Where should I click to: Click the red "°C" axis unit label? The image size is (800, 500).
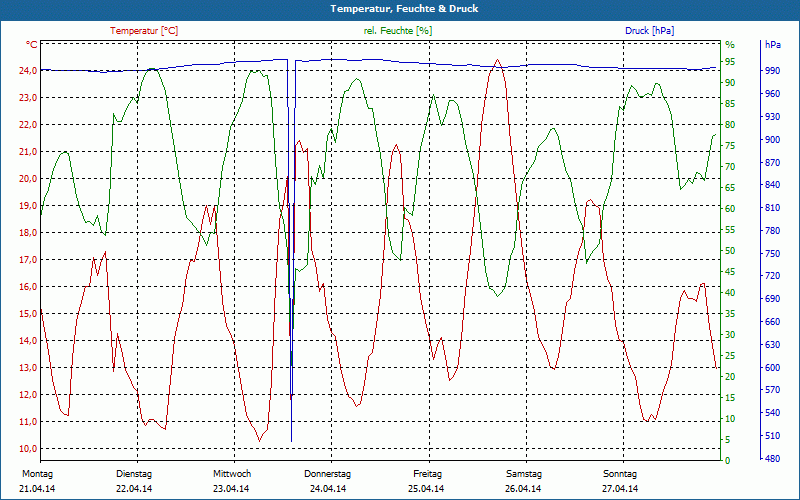pos(32,45)
